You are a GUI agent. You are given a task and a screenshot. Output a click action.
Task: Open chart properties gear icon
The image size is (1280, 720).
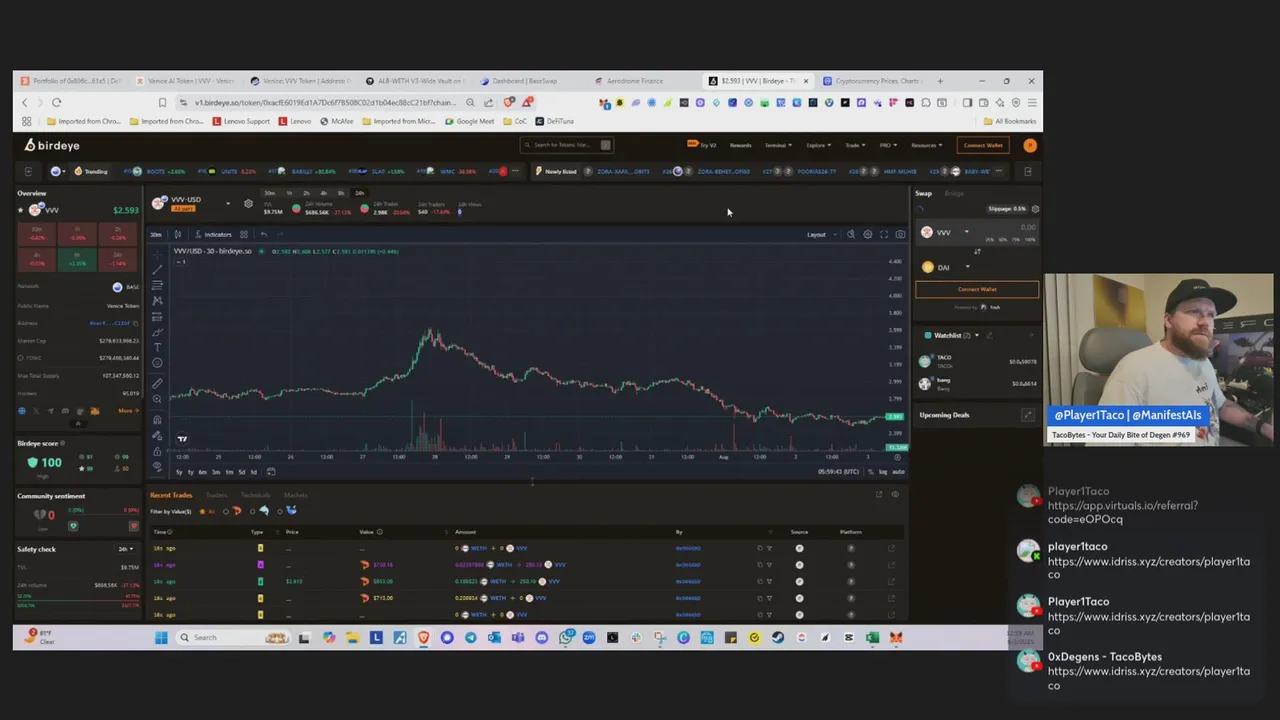click(868, 235)
